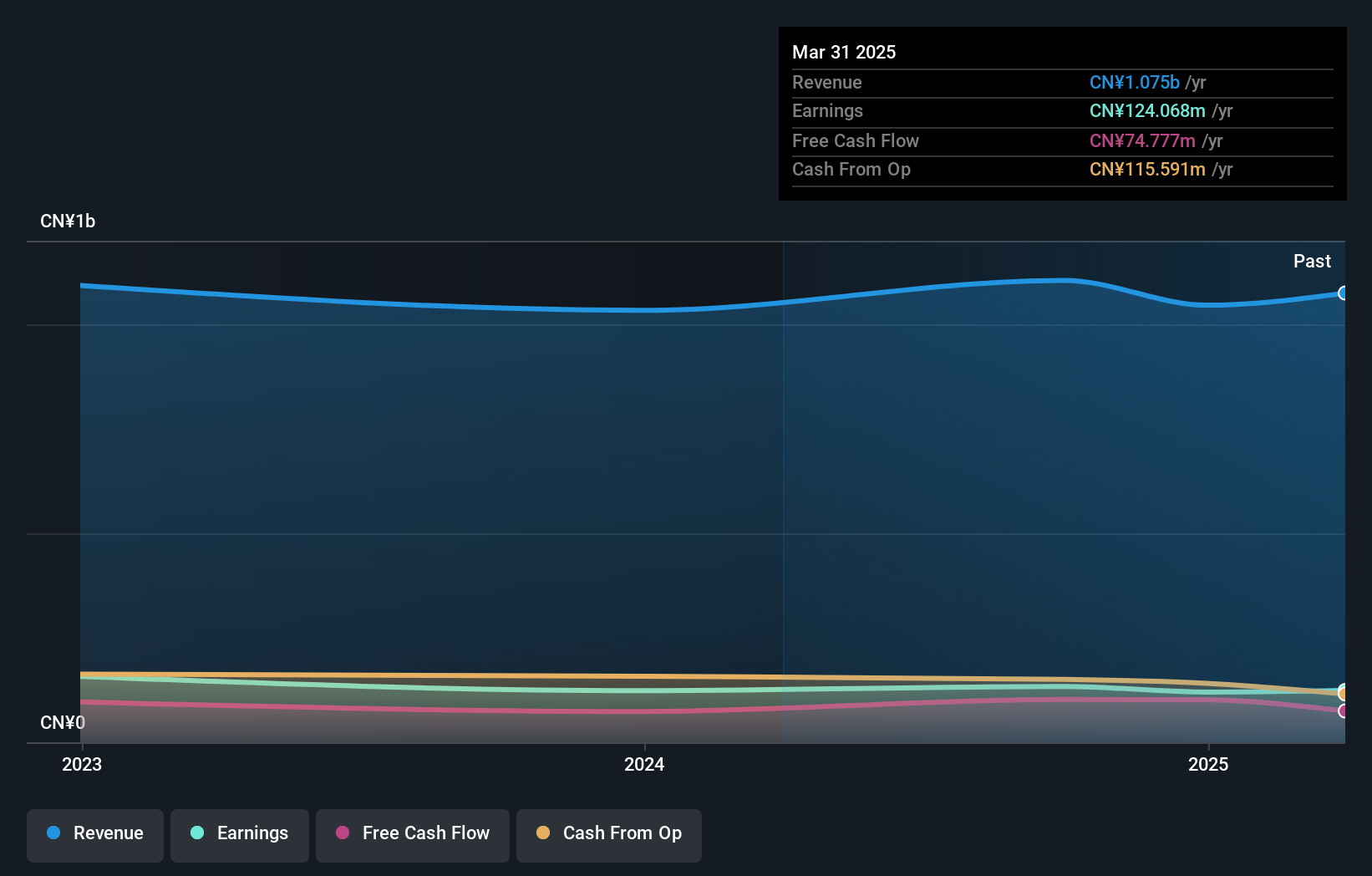1372x876 pixels.
Task: Click the 2025 x-axis label
Action: [1208, 764]
